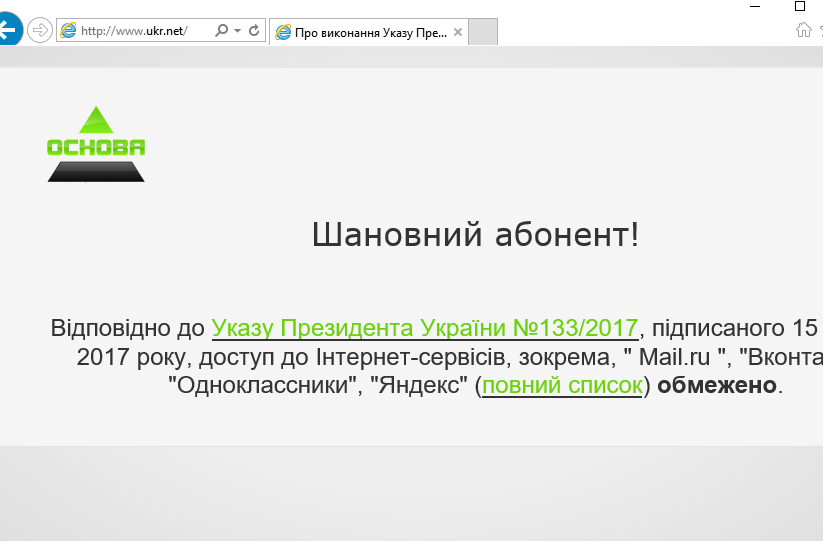Open the 'повний список' link

click(562, 385)
